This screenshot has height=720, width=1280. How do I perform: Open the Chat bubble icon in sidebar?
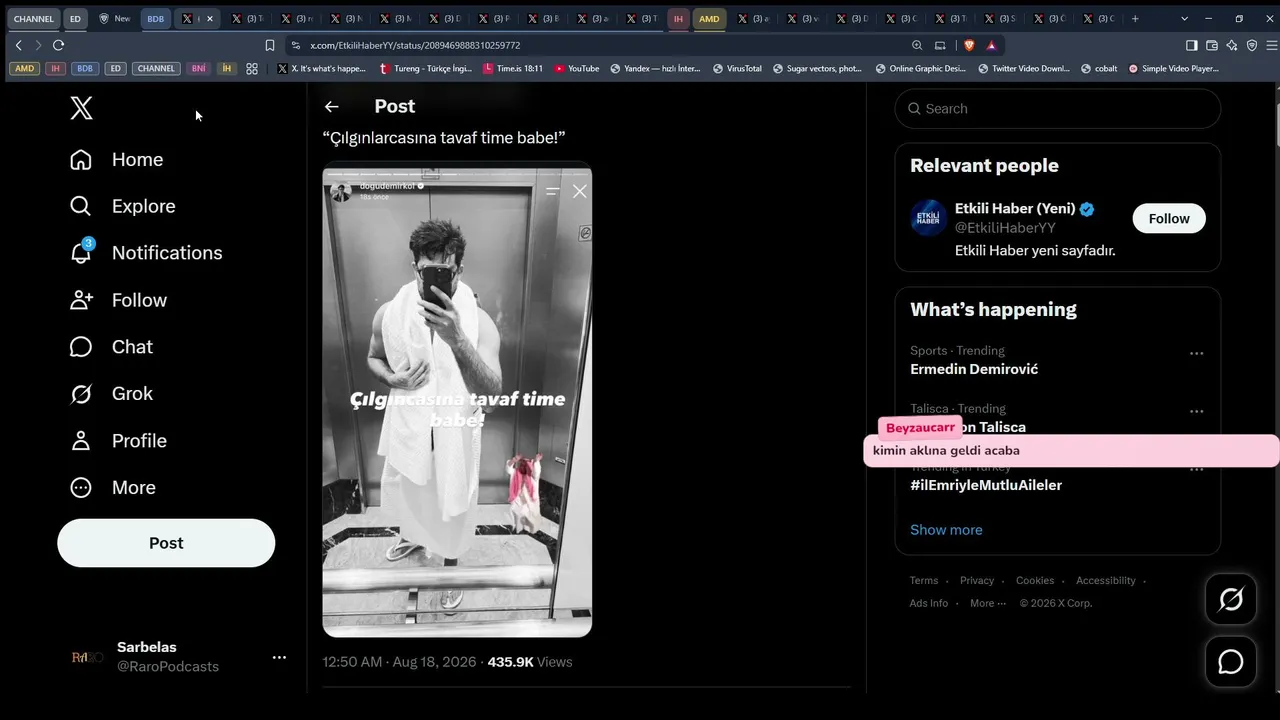click(81, 347)
